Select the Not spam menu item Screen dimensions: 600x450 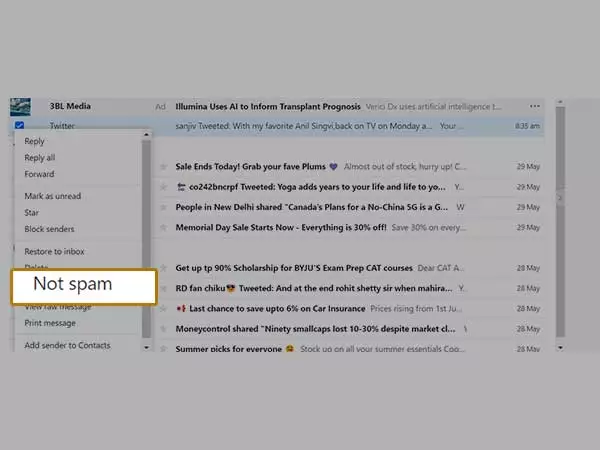(84, 287)
